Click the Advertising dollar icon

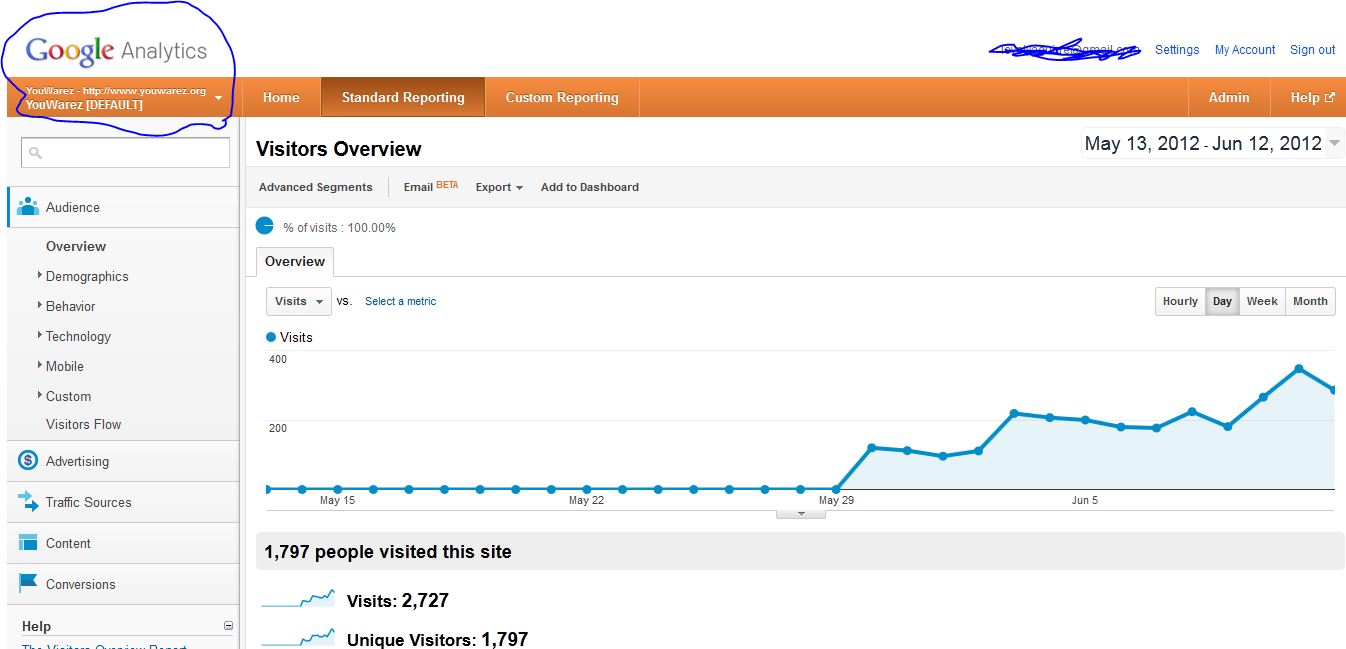tap(28, 461)
